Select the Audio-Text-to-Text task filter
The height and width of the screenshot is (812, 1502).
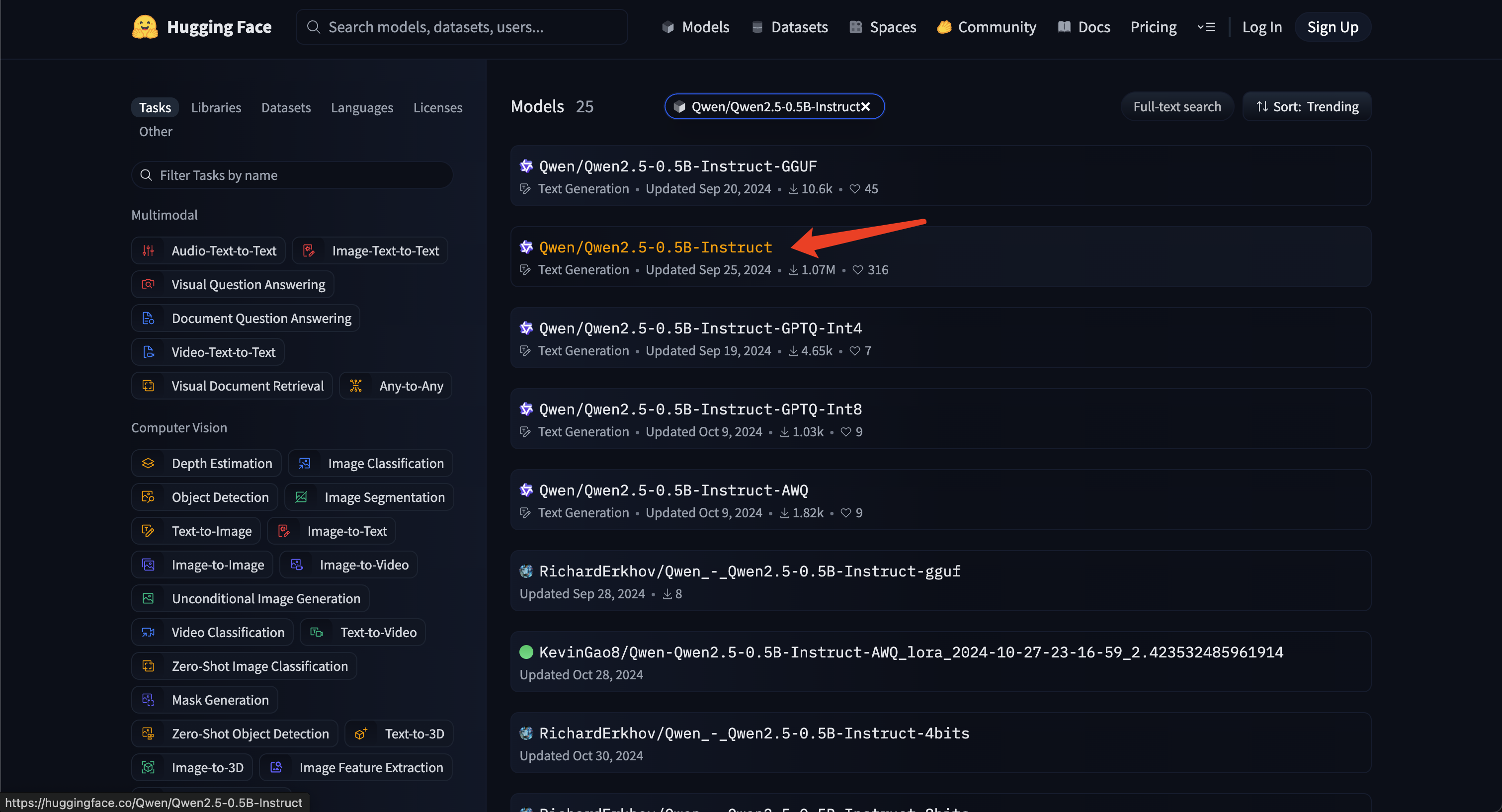pos(208,250)
